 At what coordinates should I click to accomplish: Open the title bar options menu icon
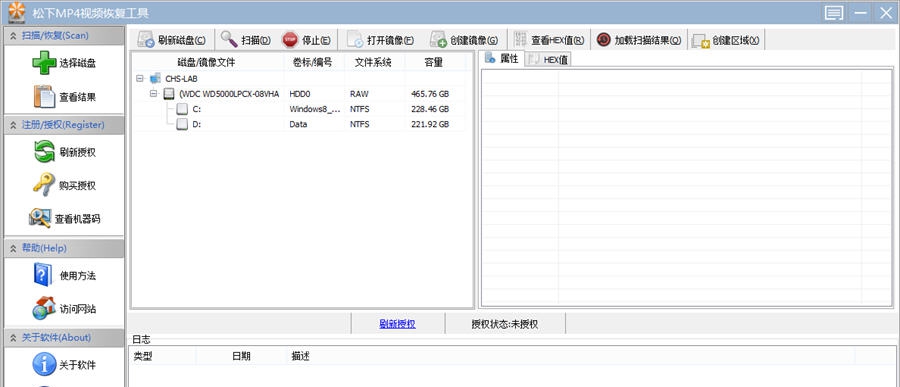pos(834,13)
